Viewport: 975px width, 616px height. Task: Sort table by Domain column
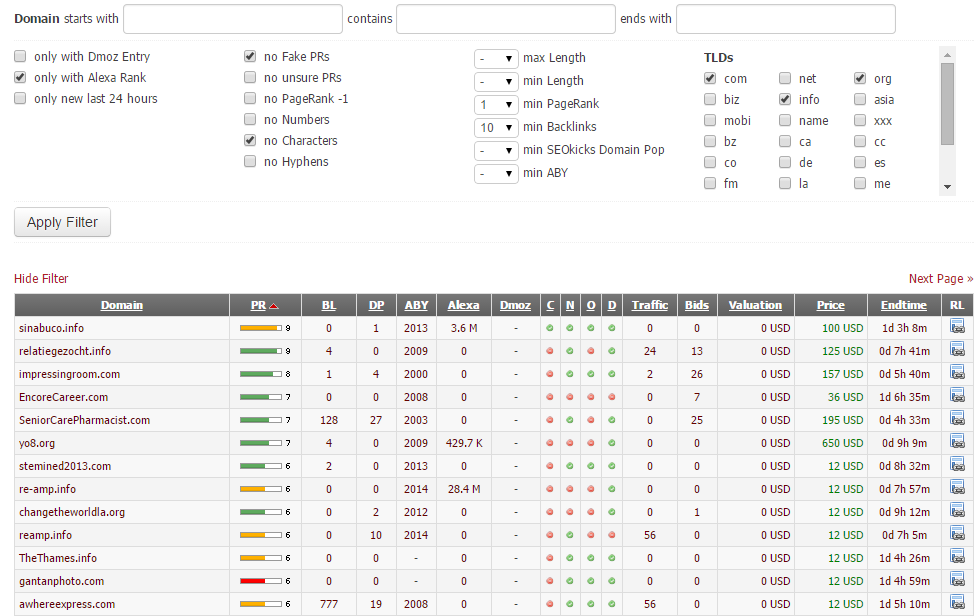pyautogui.click(x=122, y=305)
